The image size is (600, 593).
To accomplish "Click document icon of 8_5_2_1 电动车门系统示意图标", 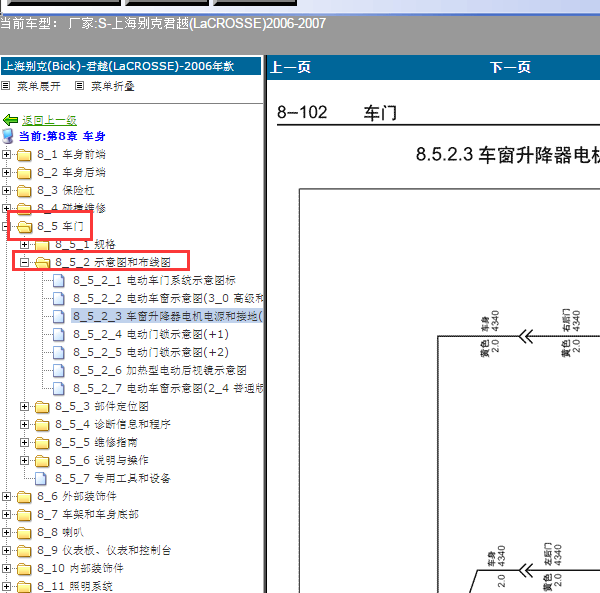I will tap(59, 280).
